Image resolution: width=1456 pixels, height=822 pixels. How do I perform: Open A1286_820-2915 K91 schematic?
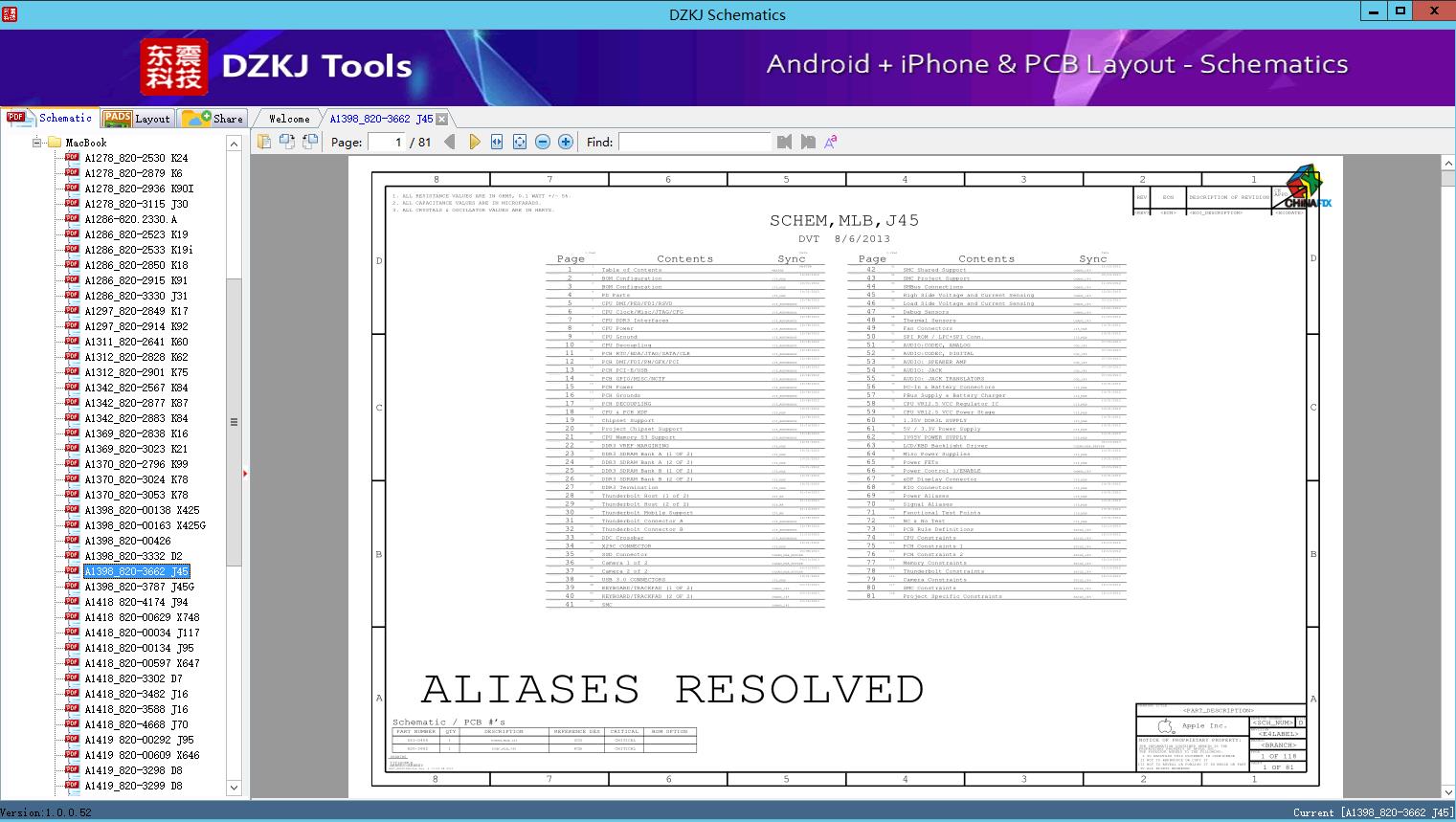coord(136,280)
